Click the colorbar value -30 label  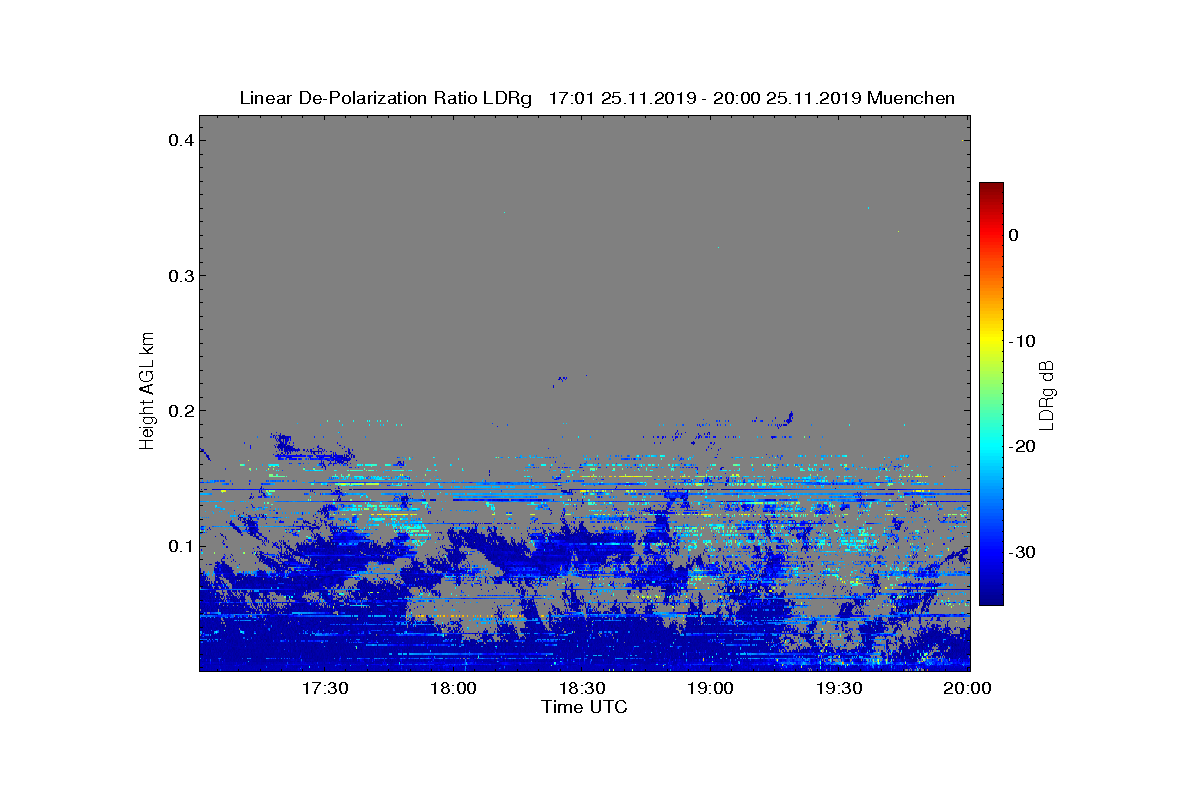[1021, 552]
